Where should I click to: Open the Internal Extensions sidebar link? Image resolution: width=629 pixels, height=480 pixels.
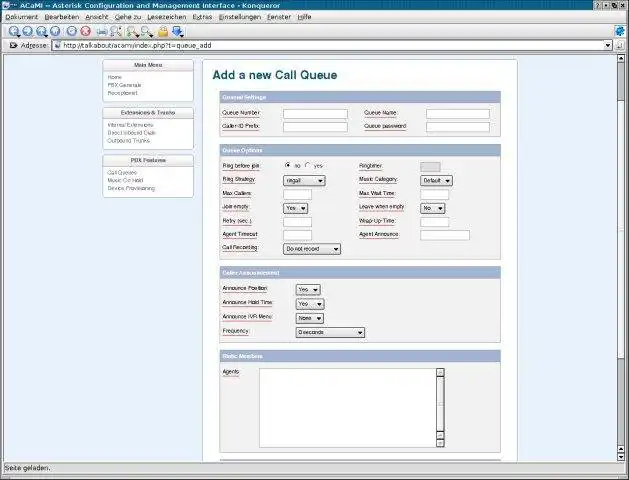click(x=130, y=125)
